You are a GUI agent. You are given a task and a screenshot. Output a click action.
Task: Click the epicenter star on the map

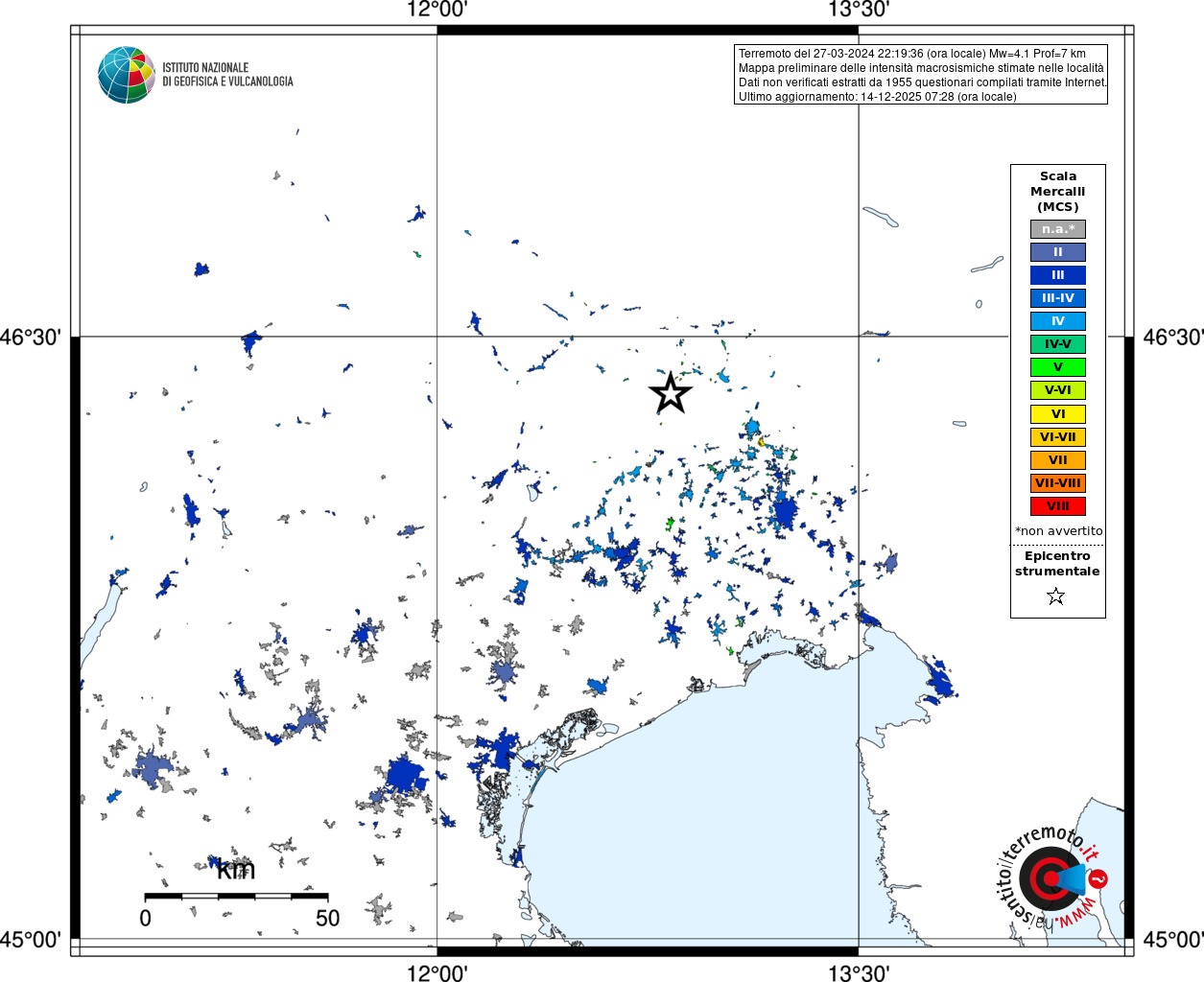pyautogui.click(x=671, y=393)
